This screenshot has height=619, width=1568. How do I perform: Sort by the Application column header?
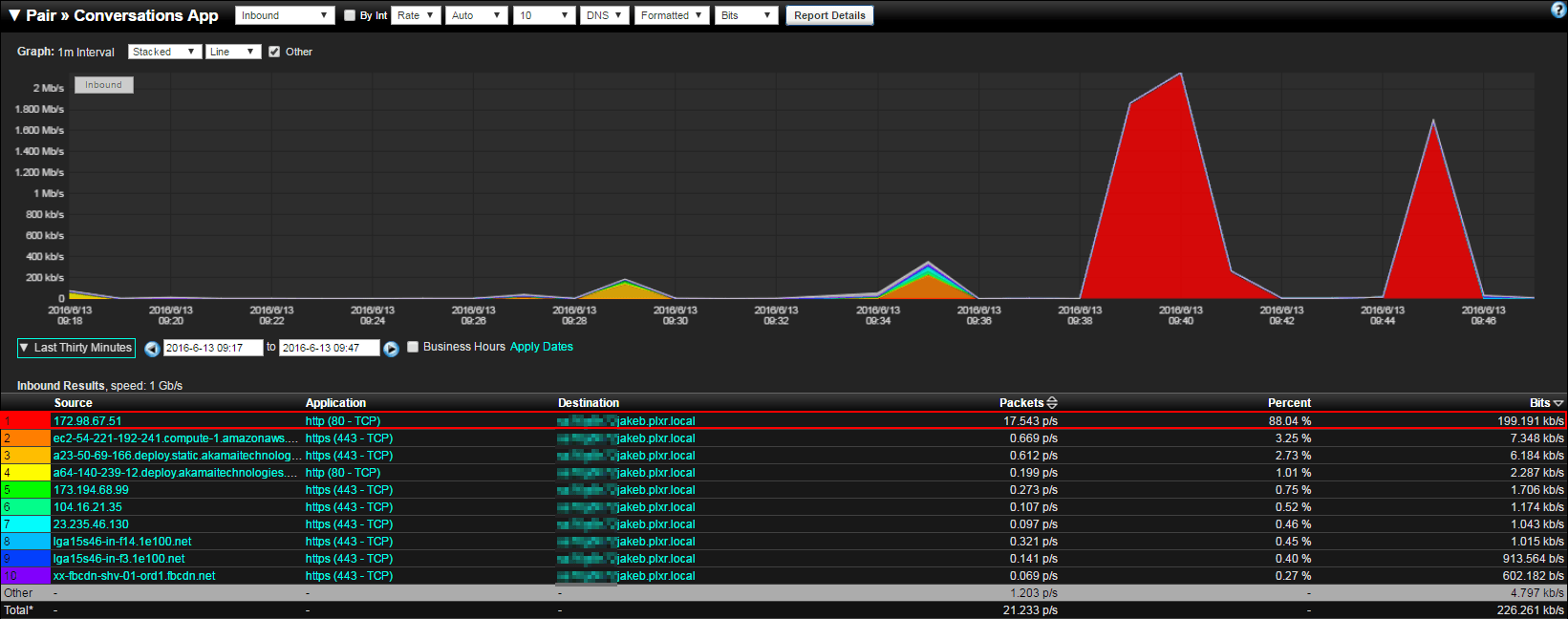(335, 403)
